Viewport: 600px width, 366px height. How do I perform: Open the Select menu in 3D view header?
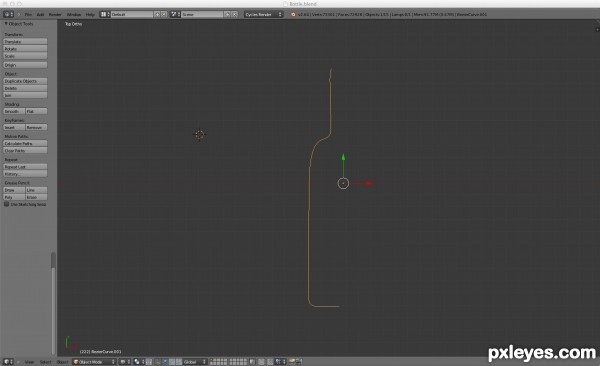click(46, 362)
